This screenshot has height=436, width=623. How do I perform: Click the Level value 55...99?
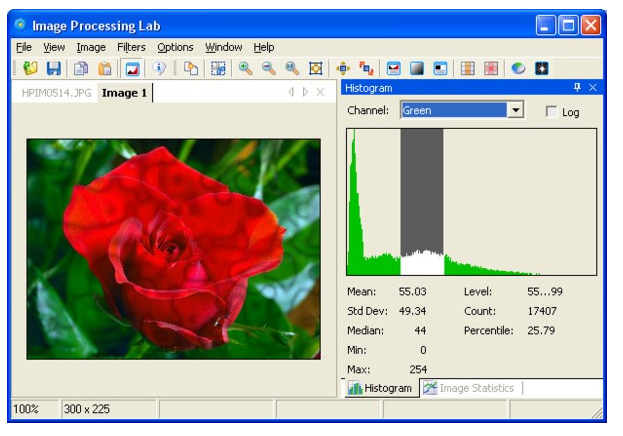point(545,292)
